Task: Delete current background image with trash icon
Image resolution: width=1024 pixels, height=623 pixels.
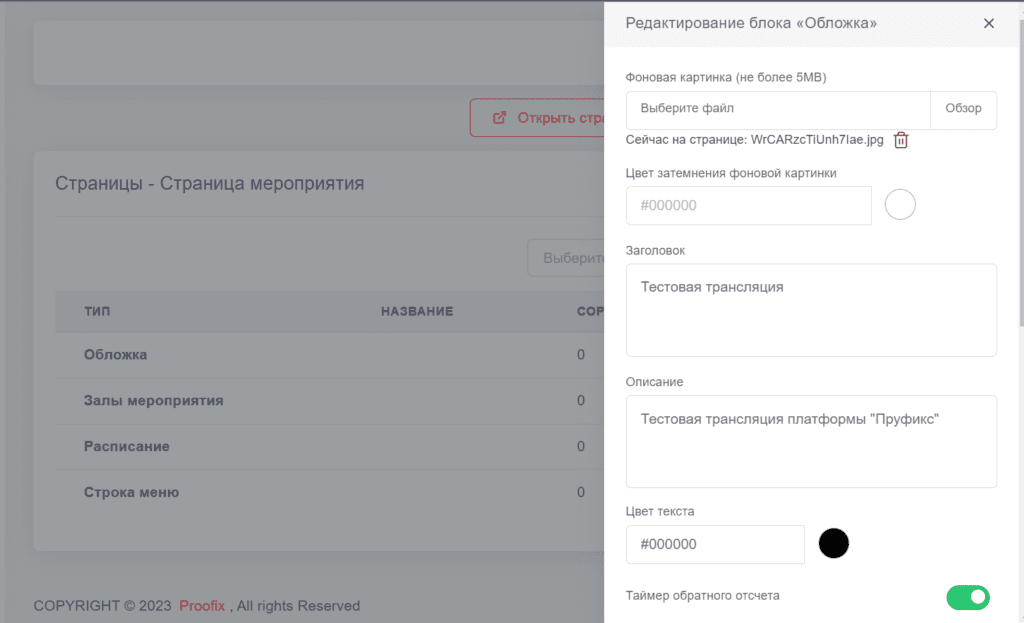Action: pyautogui.click(x=901, y=140)
